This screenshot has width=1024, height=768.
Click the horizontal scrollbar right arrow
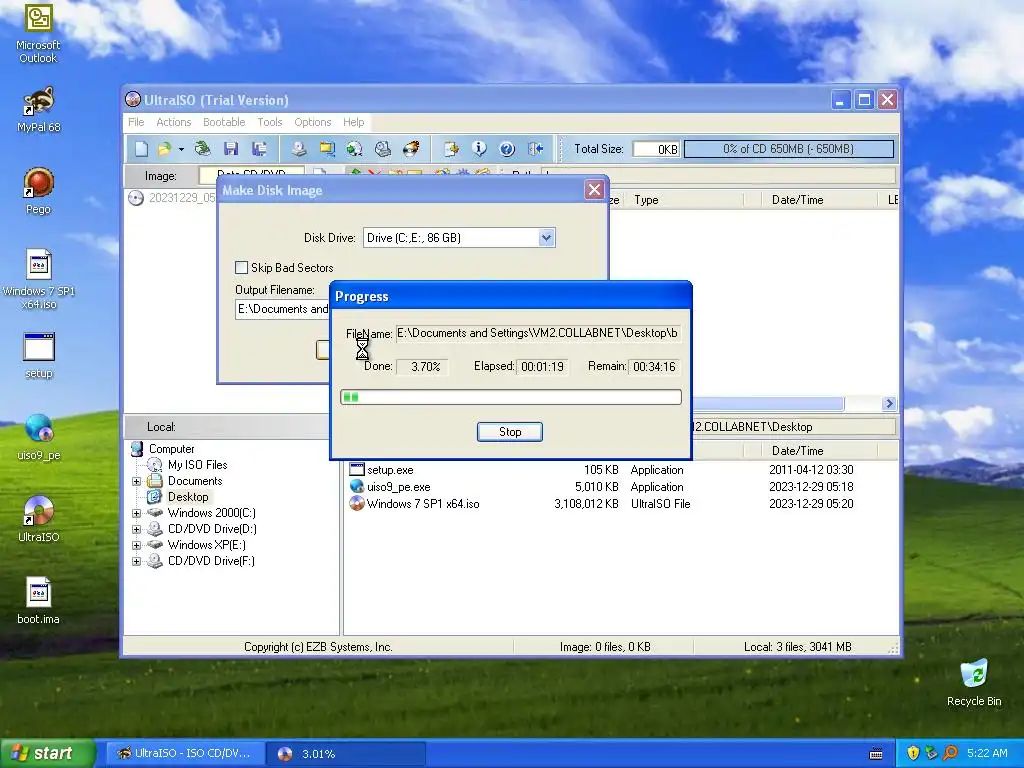[889, 404]
